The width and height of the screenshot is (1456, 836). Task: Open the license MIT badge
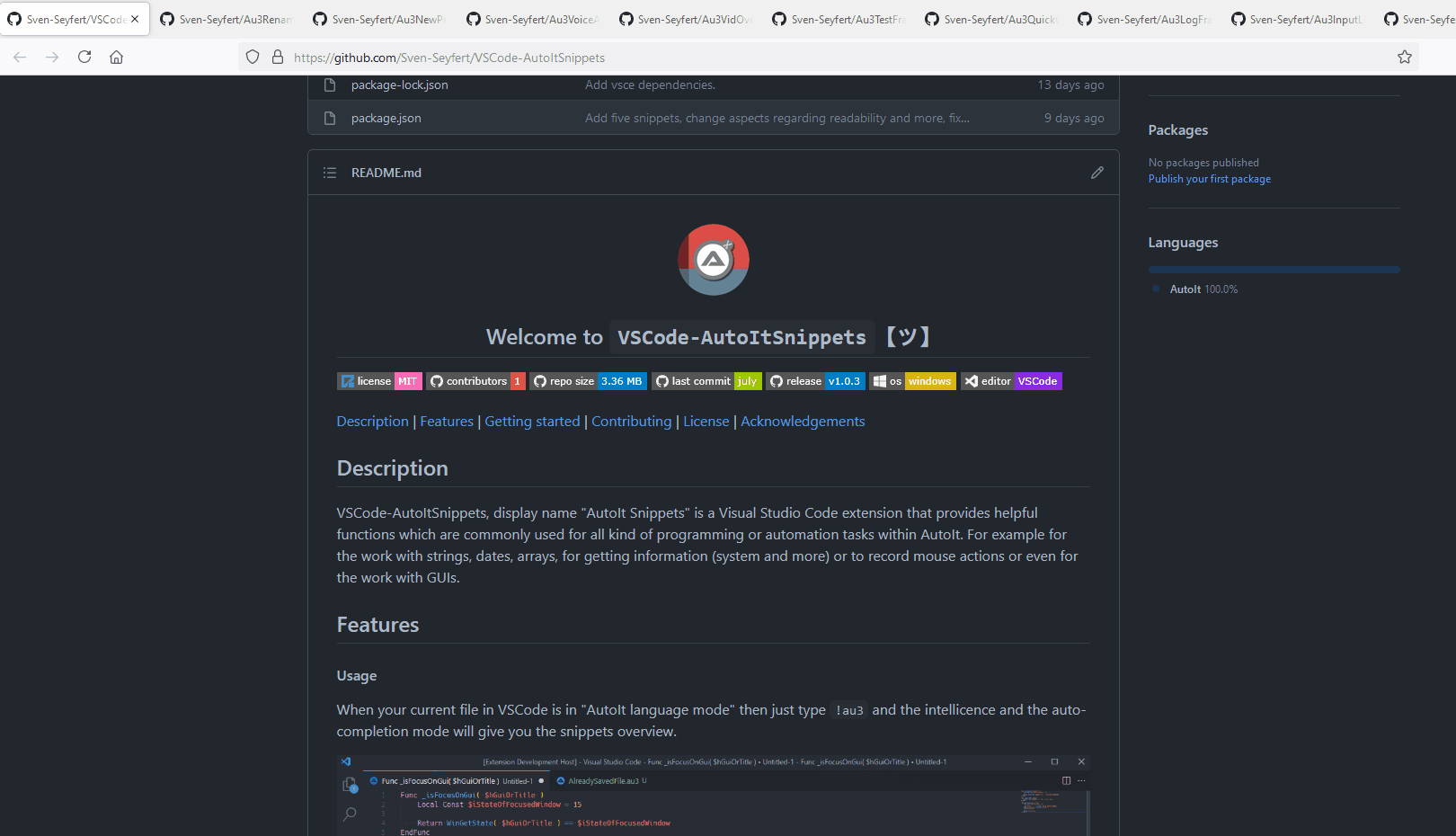coord(379,381)
